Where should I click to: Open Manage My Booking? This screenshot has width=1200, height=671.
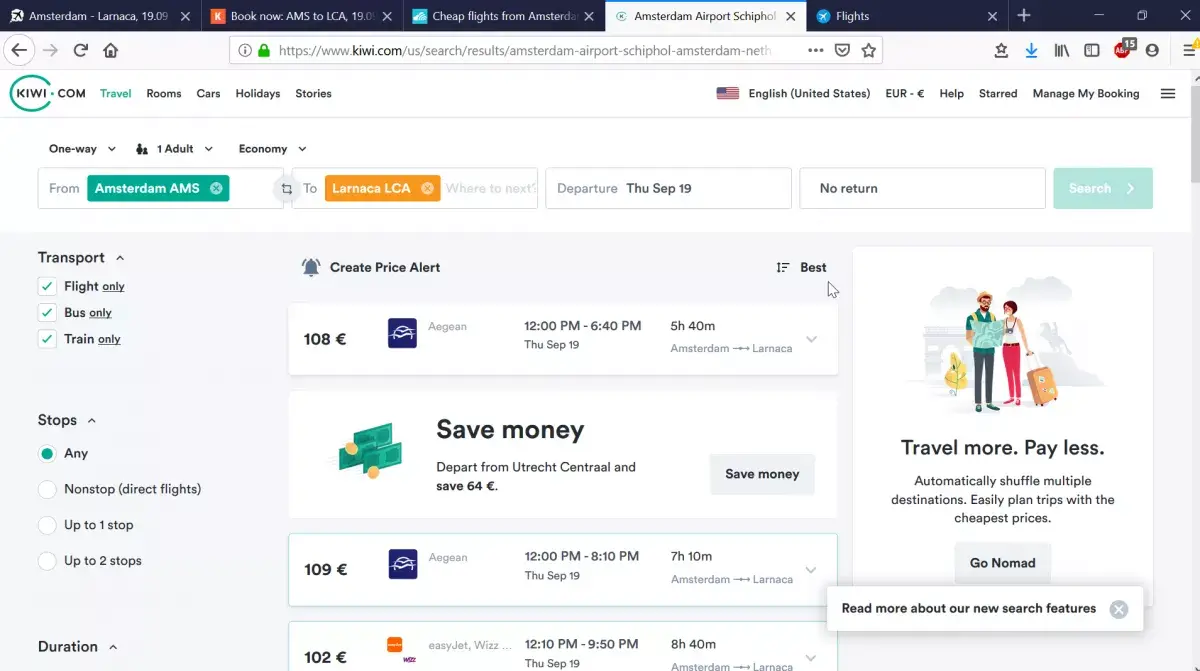[1086, 94]
